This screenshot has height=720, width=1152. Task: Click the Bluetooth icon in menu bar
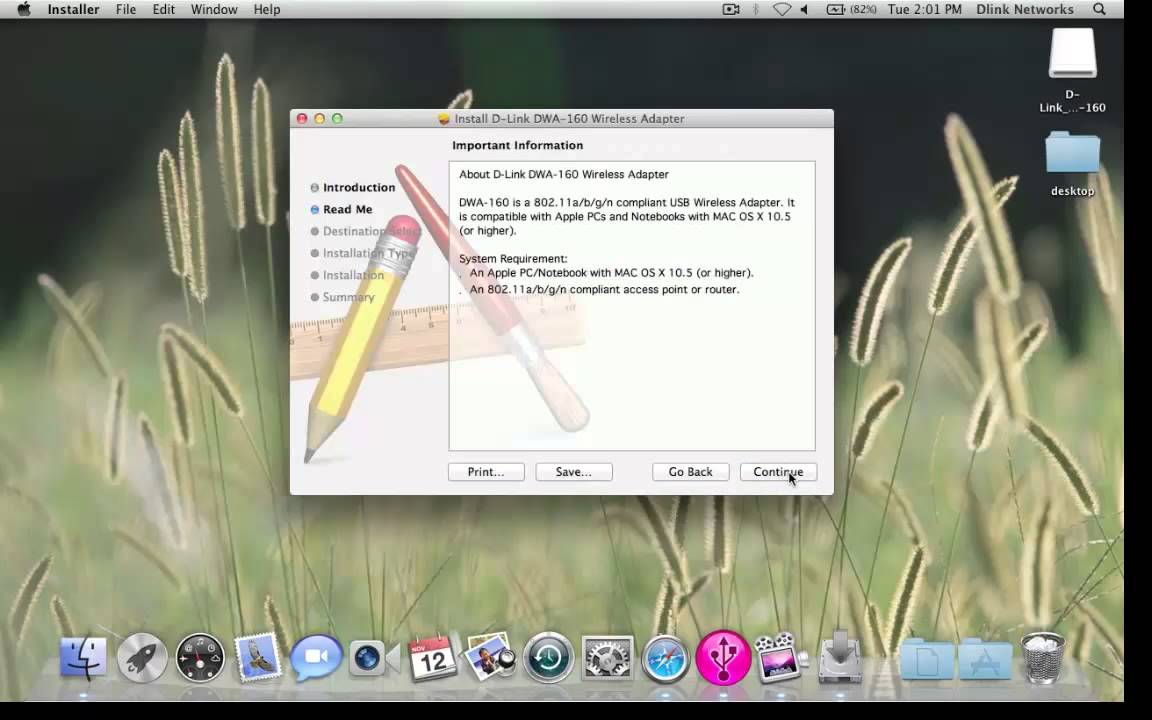[755, 10]
